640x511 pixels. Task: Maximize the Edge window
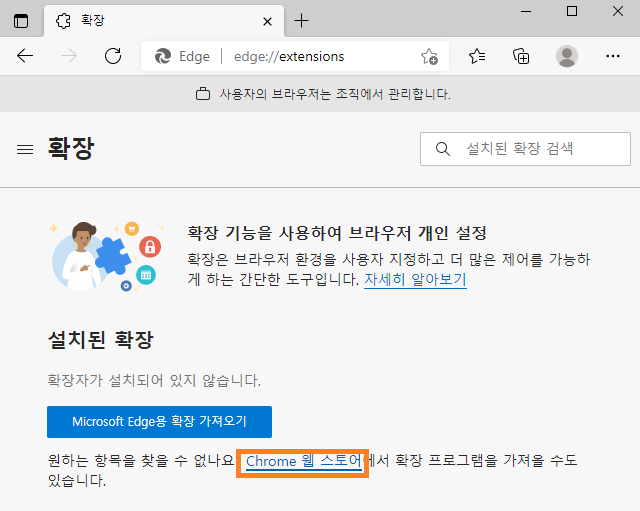coord(572,11)
